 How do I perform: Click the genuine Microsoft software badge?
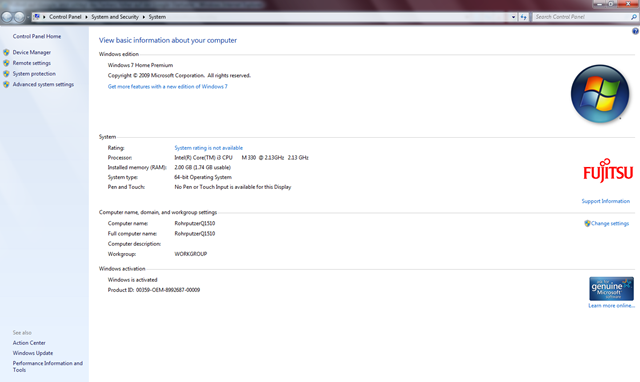coord(611,289)
